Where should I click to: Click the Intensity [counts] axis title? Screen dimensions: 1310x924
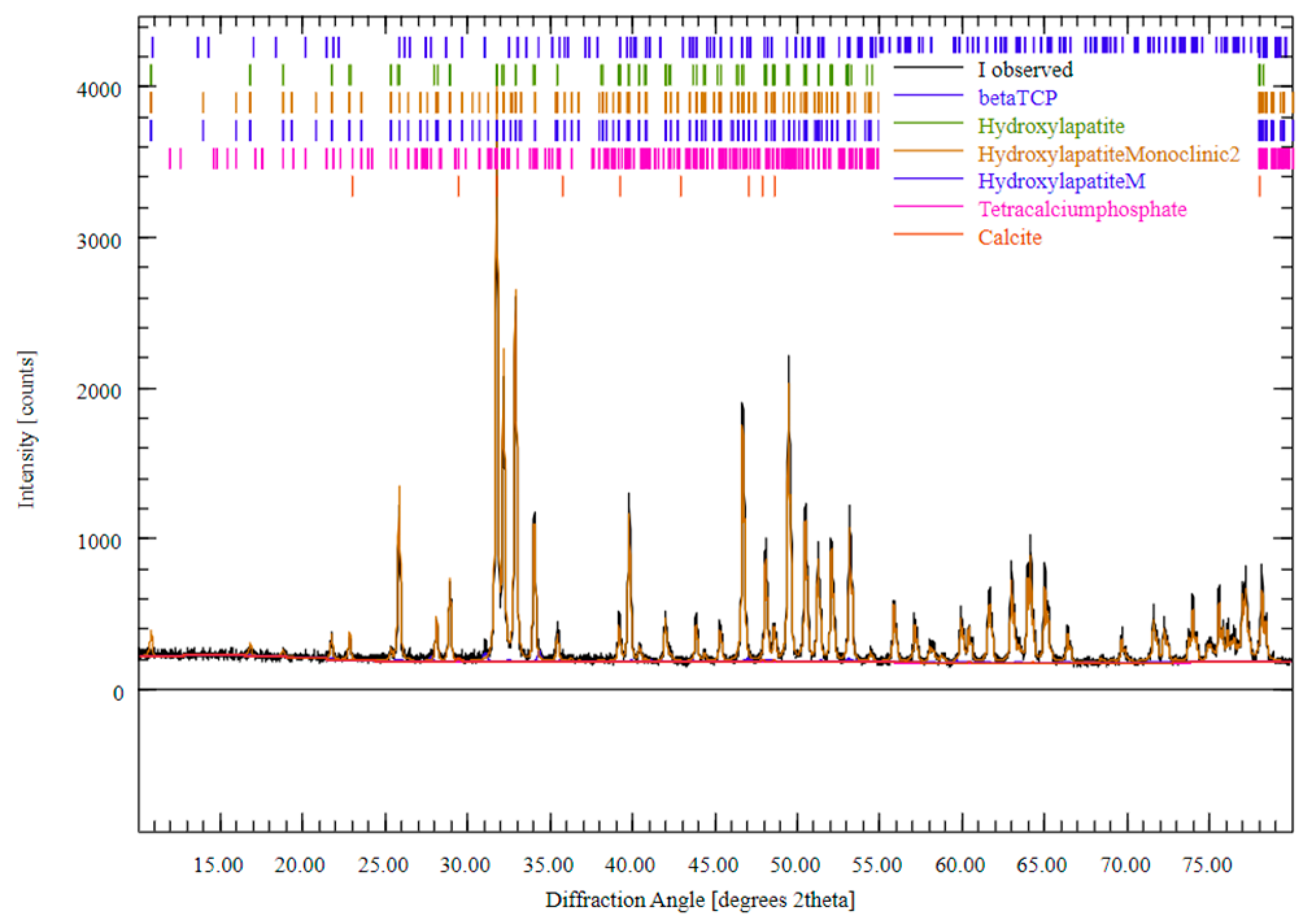[26, 430]
